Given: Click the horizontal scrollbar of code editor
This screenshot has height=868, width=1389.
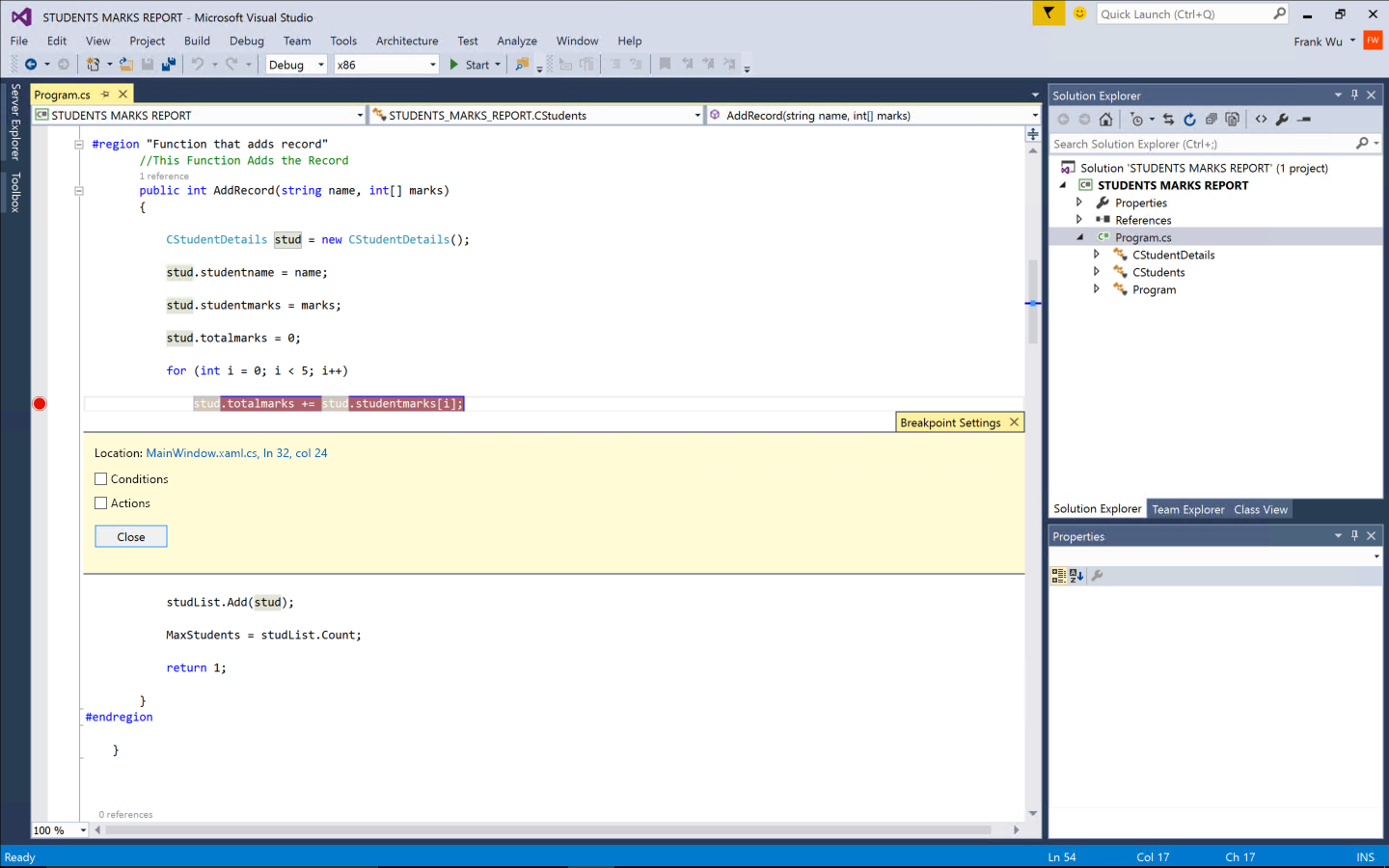Looking at the screenshot, I should click(x=548, y=829).
